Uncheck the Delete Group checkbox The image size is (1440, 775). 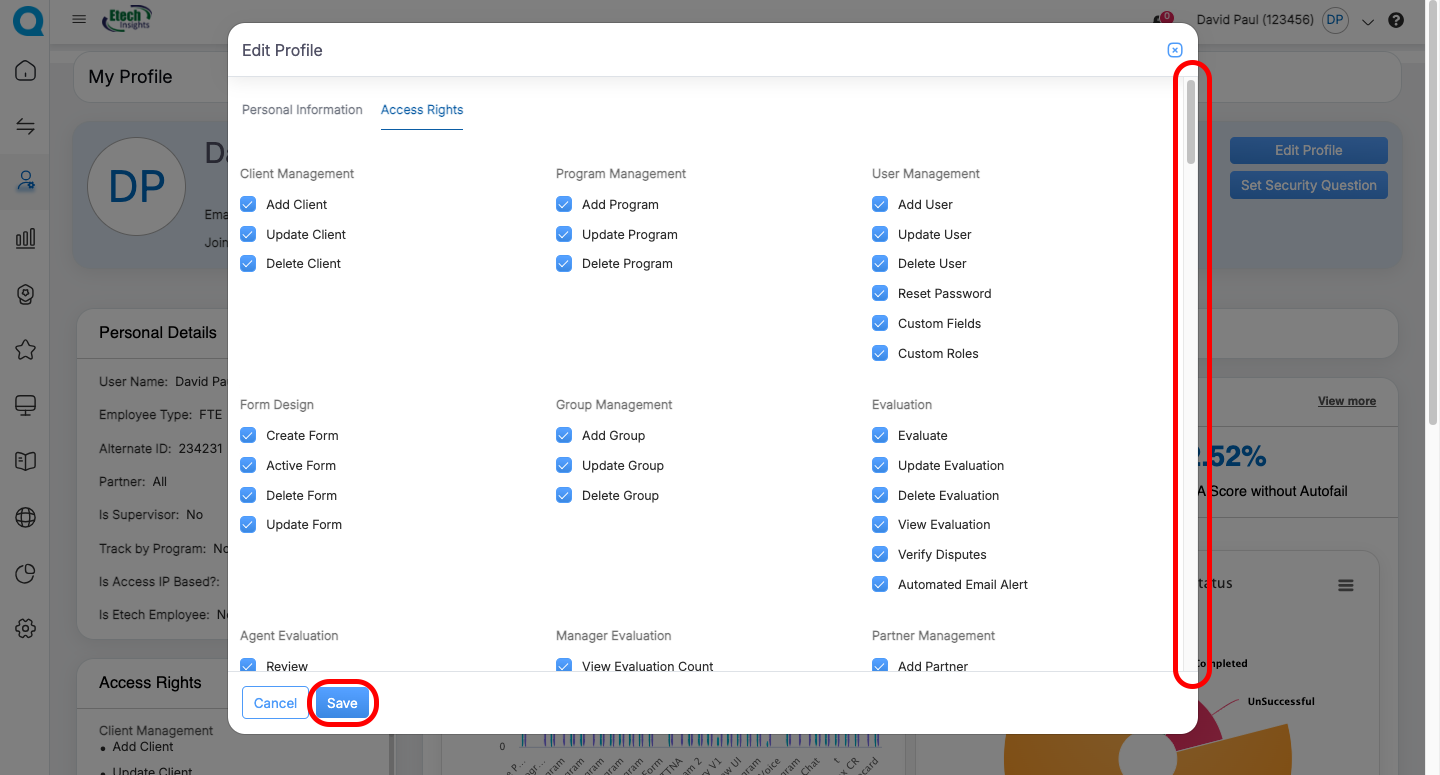coord(564,495)
